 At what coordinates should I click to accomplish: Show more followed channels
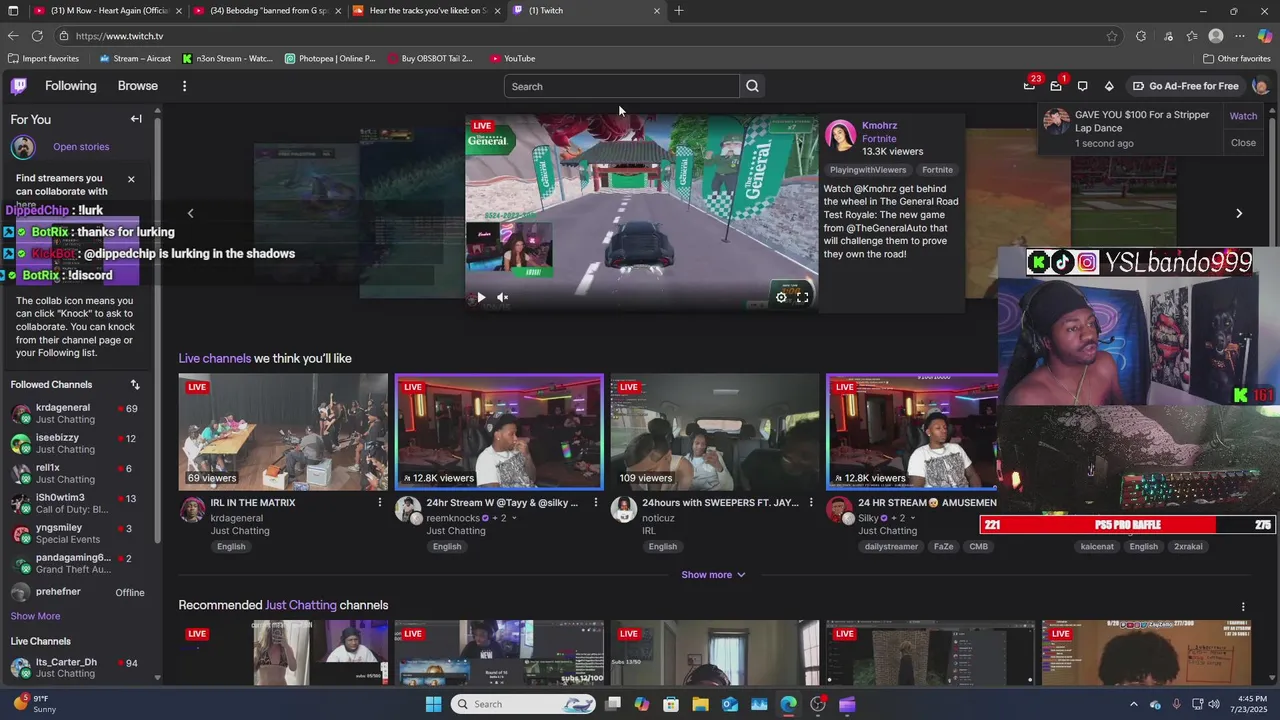pos(35,616)
